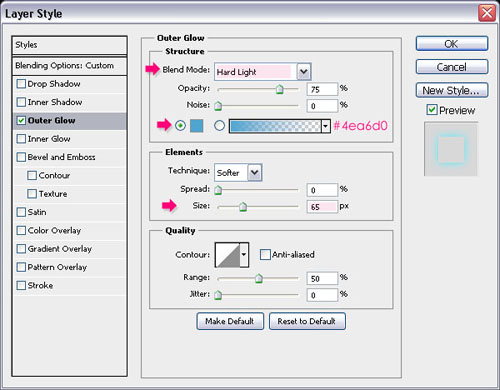Expand the Technique dropdown

point(255,172)
